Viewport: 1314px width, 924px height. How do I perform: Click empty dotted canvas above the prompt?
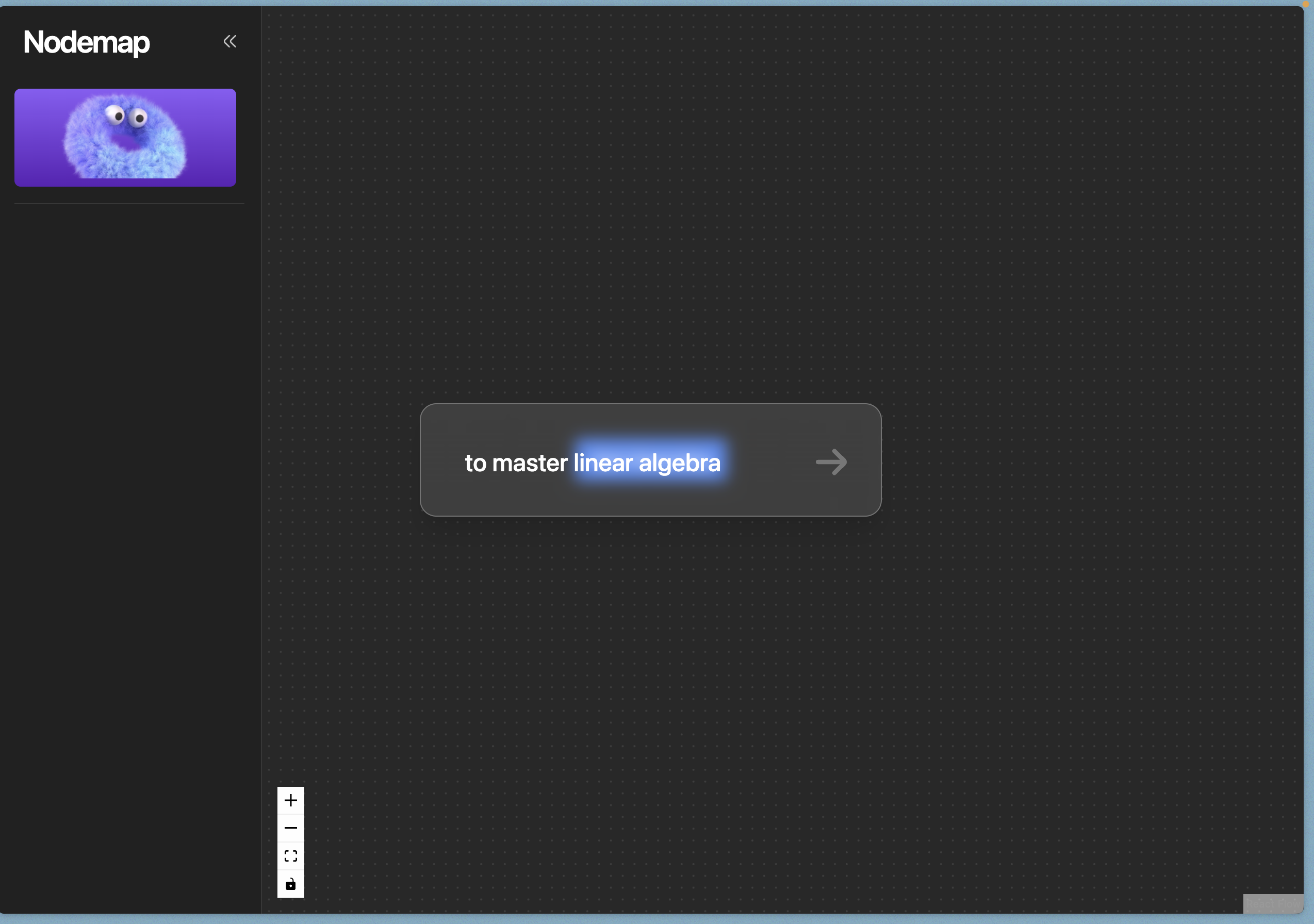click(x=650, y=229)
